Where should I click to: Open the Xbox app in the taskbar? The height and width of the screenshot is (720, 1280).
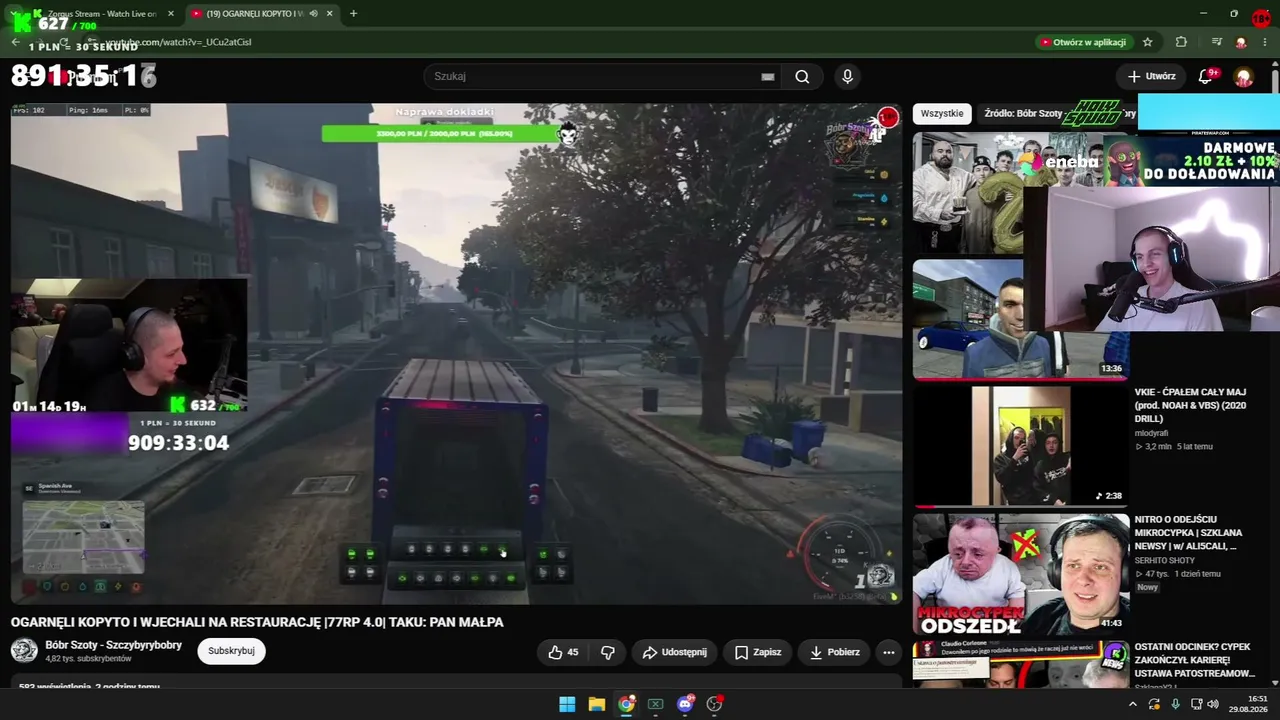point(655,704)
